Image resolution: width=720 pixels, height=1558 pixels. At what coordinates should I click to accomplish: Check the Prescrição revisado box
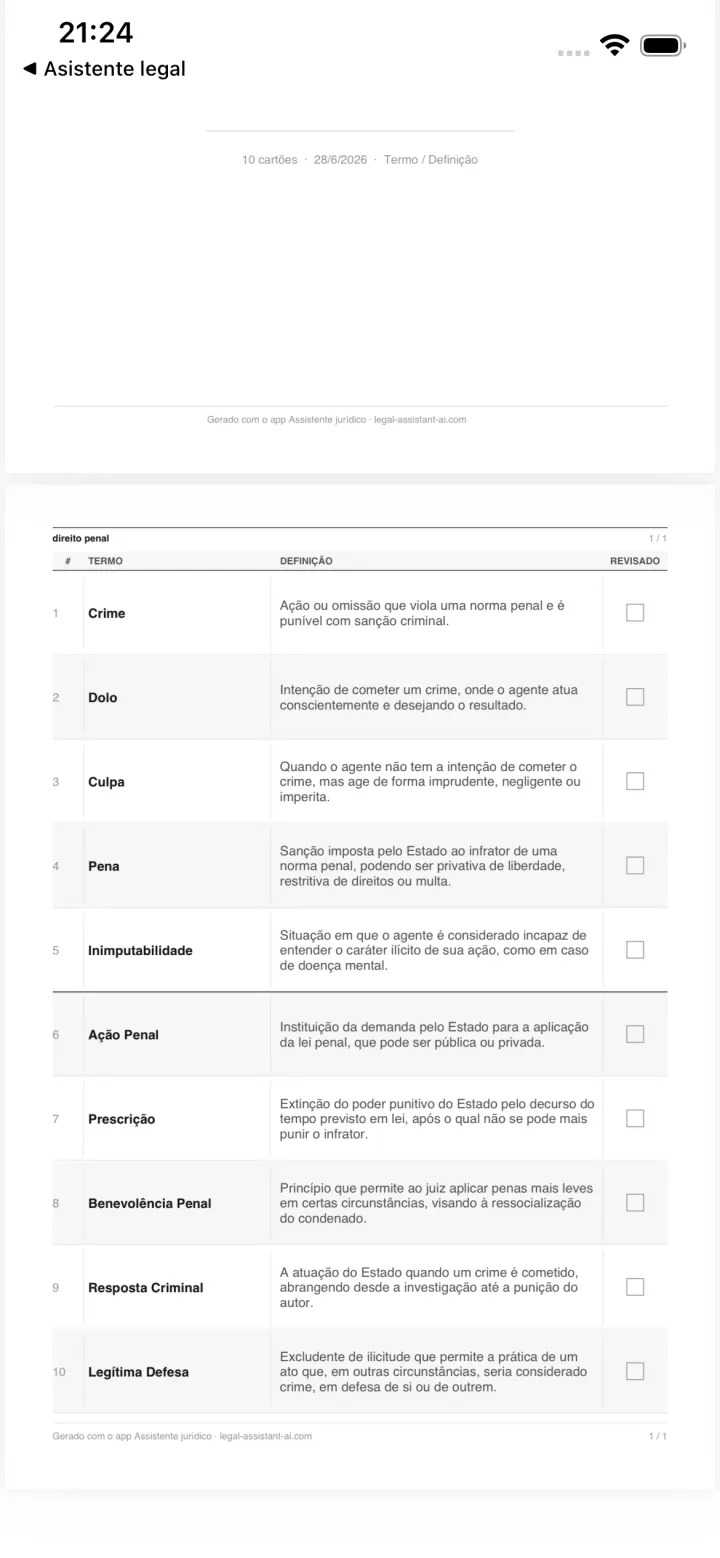635,1118
